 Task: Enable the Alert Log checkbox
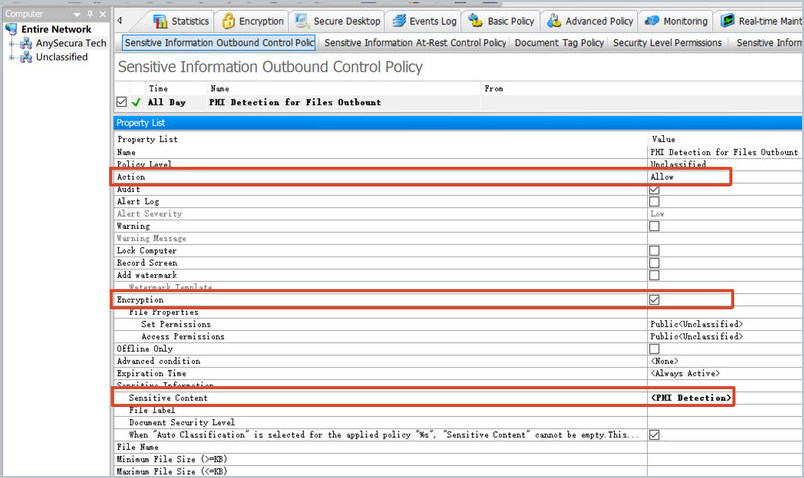pyautogui.click(x=654, y=202)
